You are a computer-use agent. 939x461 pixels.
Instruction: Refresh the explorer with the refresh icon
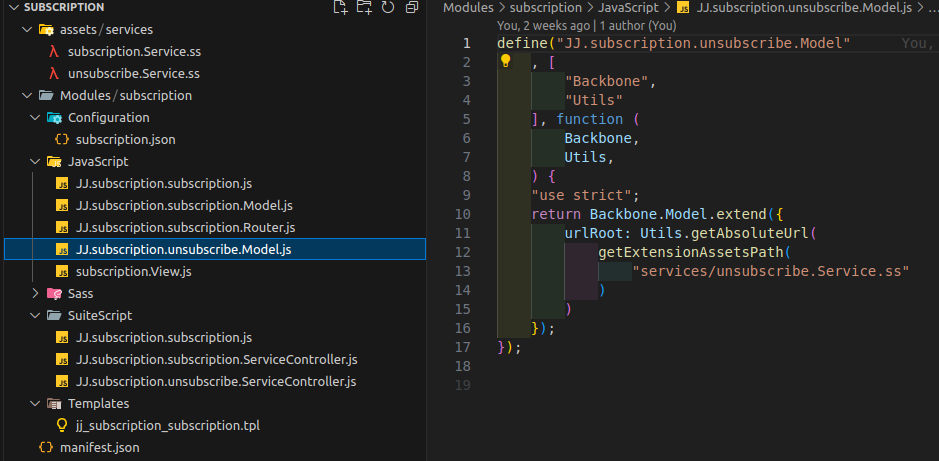[387, 8]
